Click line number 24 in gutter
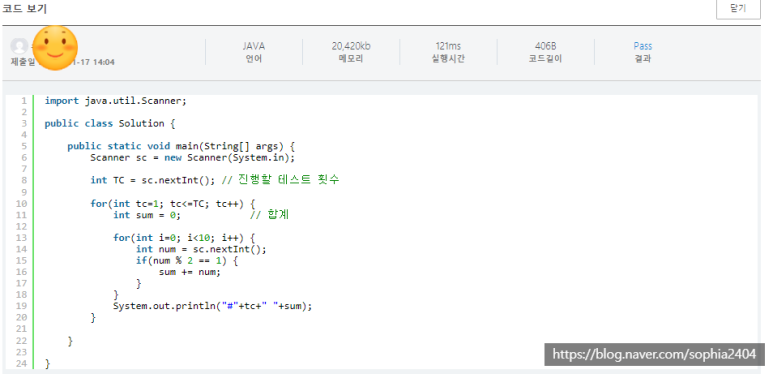The image size is (773, 374). [21, 364]
